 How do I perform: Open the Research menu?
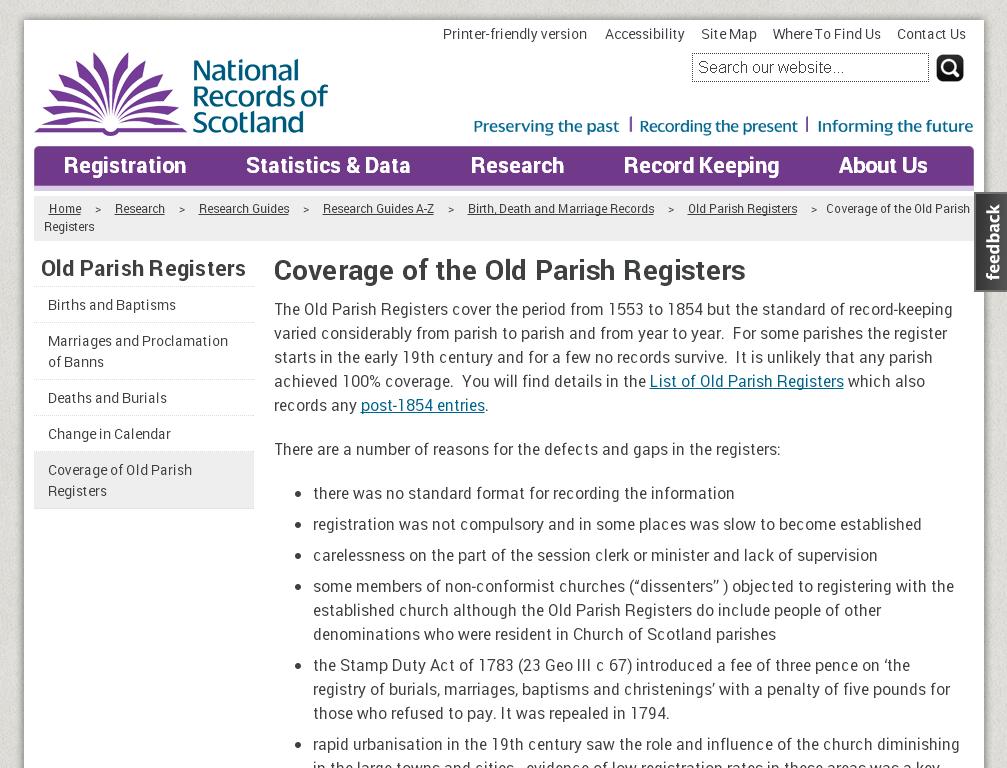click(517, 165)
